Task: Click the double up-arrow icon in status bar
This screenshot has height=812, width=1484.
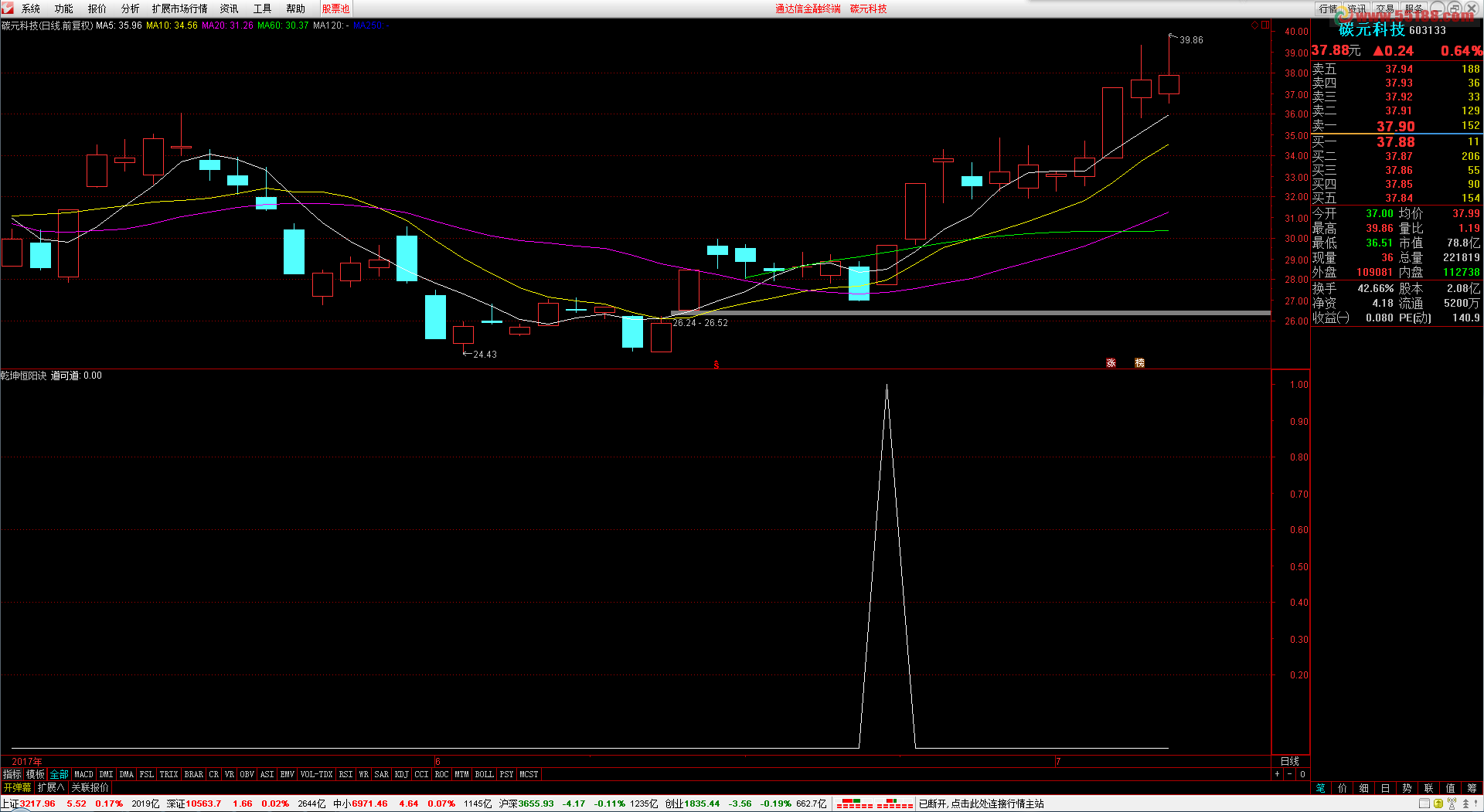Action: (1465, 804)
